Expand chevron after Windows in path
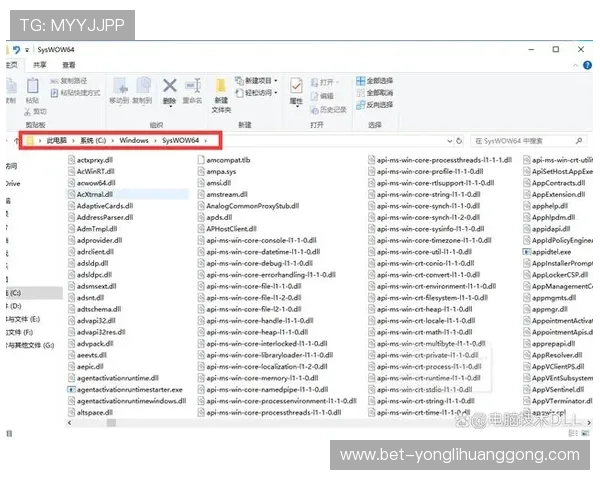The image size is (600, 480). pos(155,140)
